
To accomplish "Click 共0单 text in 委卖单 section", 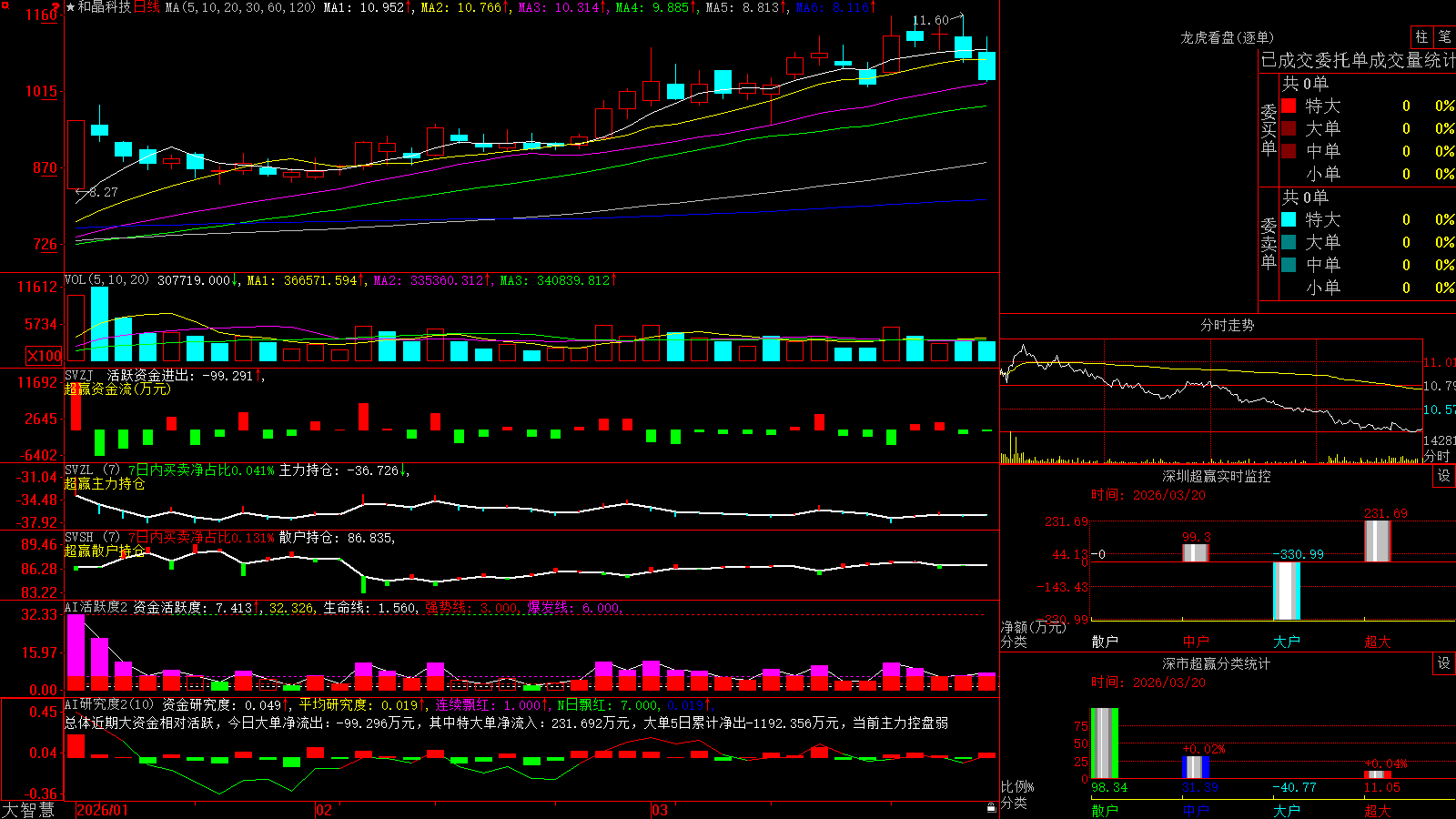I will 1305,197.
